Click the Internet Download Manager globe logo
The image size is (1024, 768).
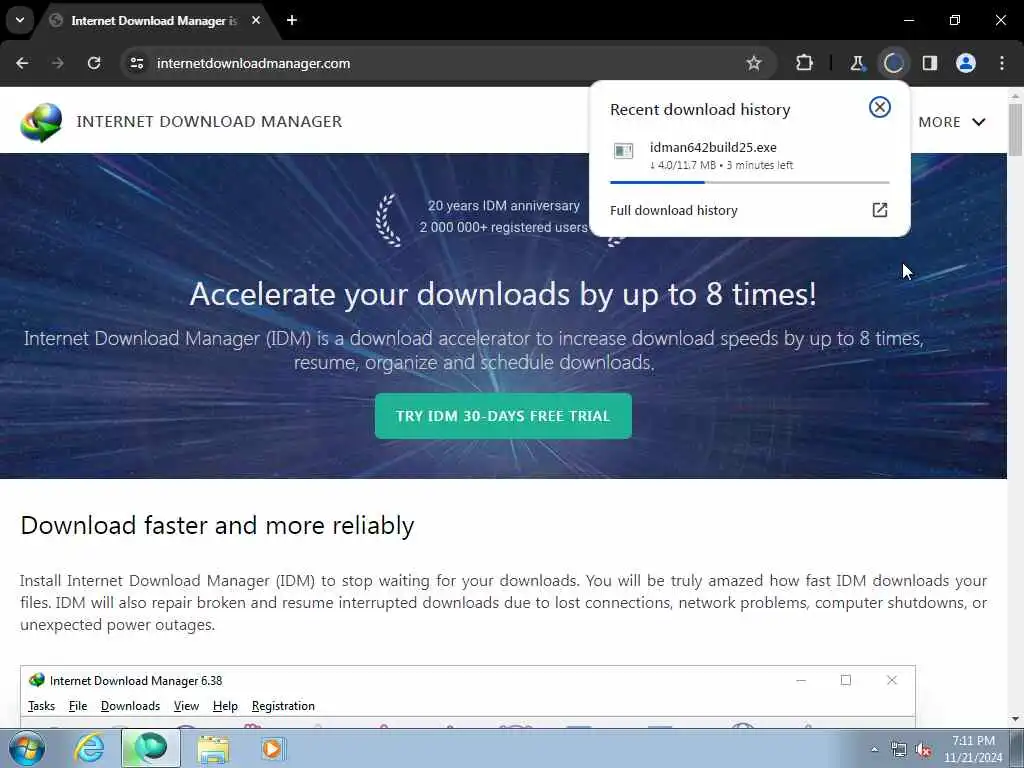tap(40, 122)
